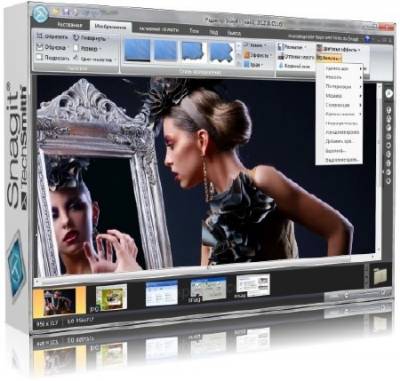Click the blue help icon in ribbon header

[367, 39]
